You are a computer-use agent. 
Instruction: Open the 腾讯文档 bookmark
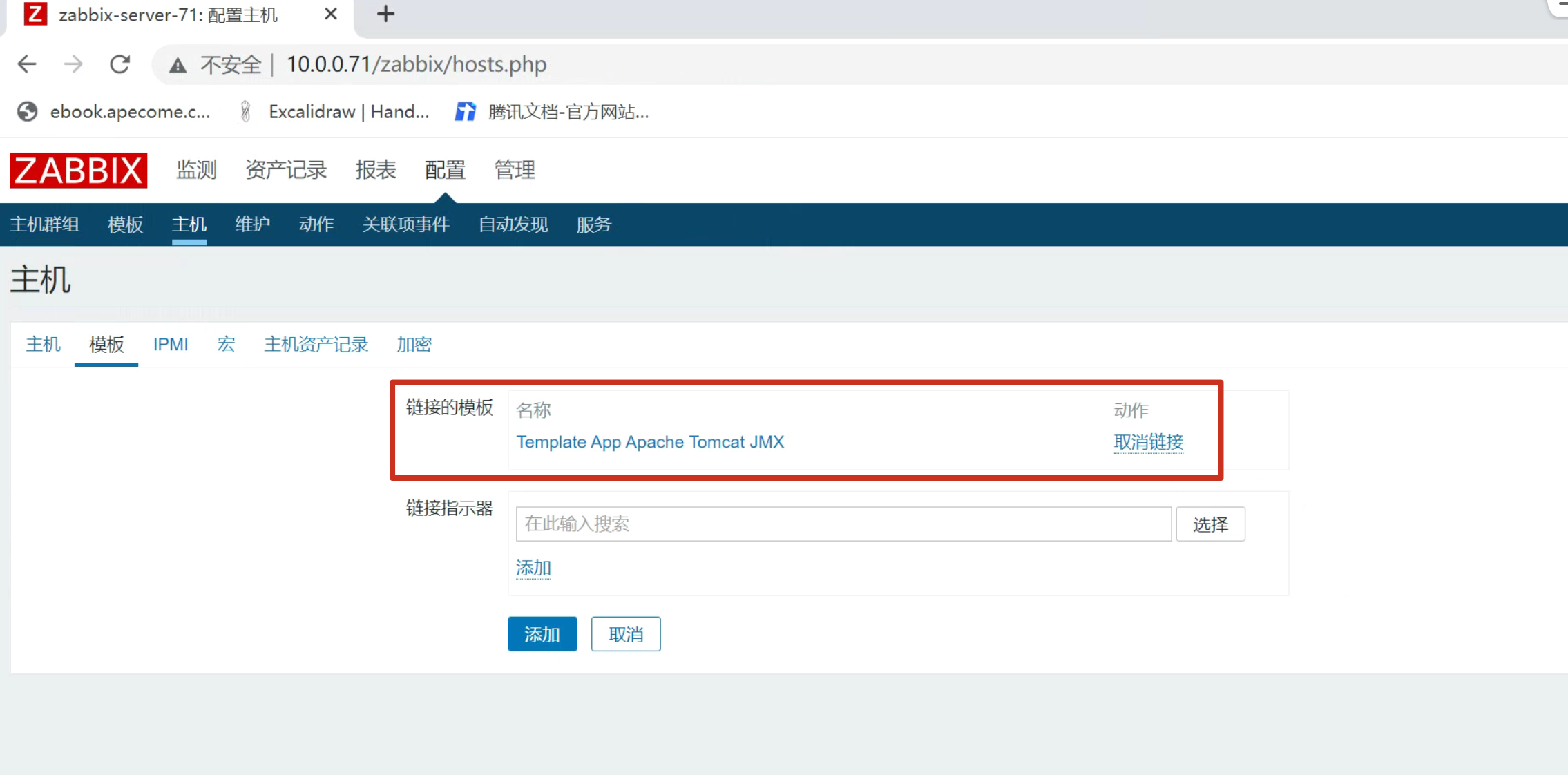coord(553,112)
